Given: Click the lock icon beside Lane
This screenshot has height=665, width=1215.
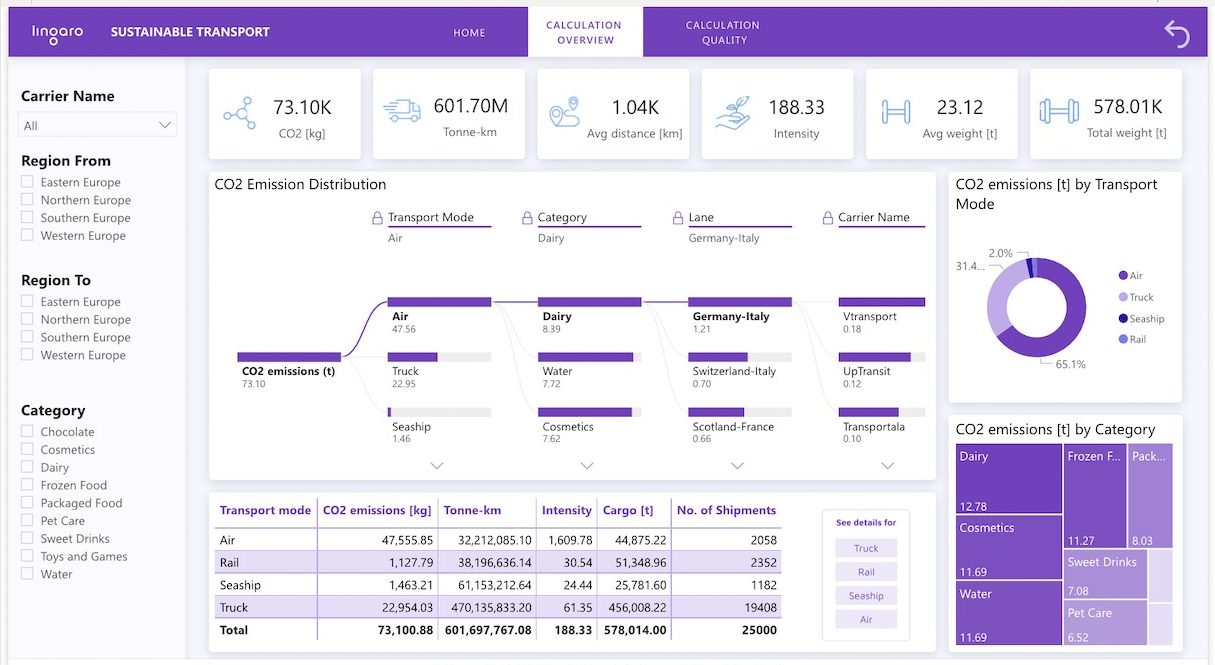Looking at the screenshot, I should [x=678, y=217].
